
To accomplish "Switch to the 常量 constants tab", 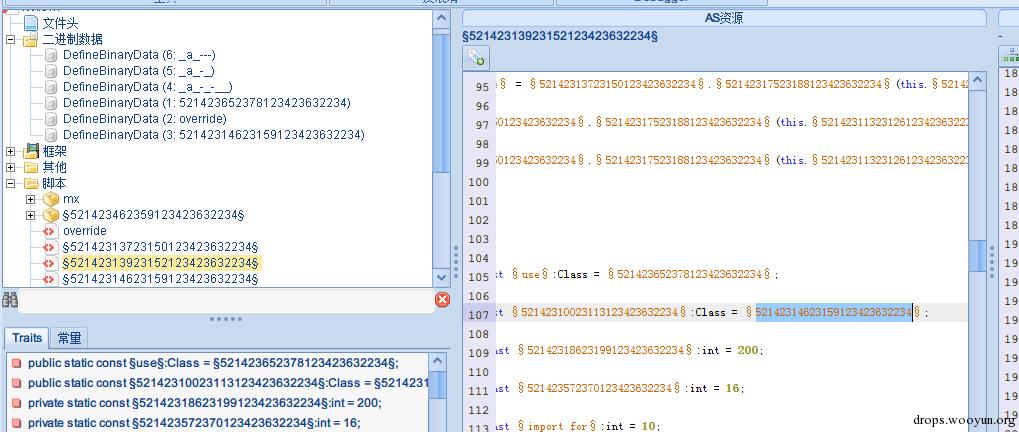I will (69, 338).
